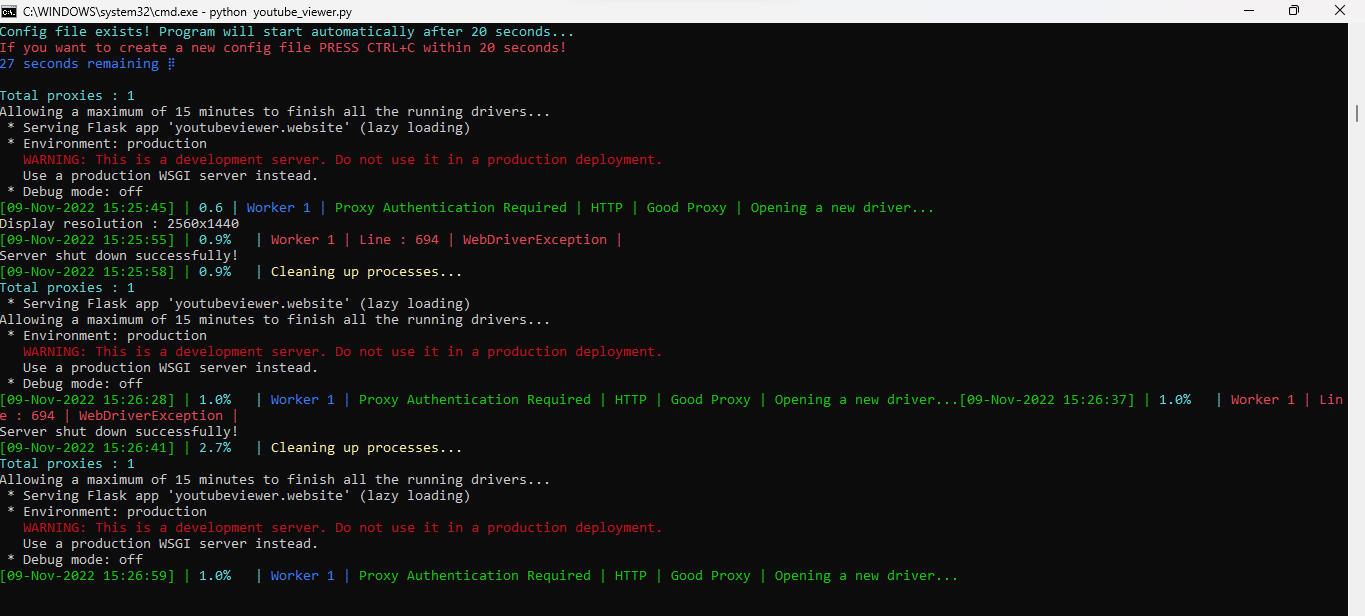This screenshot has height=616, width=1365.
Task: Click 'Opening a new driver...' in 15:26:59 row
Action: coord(867,576)
